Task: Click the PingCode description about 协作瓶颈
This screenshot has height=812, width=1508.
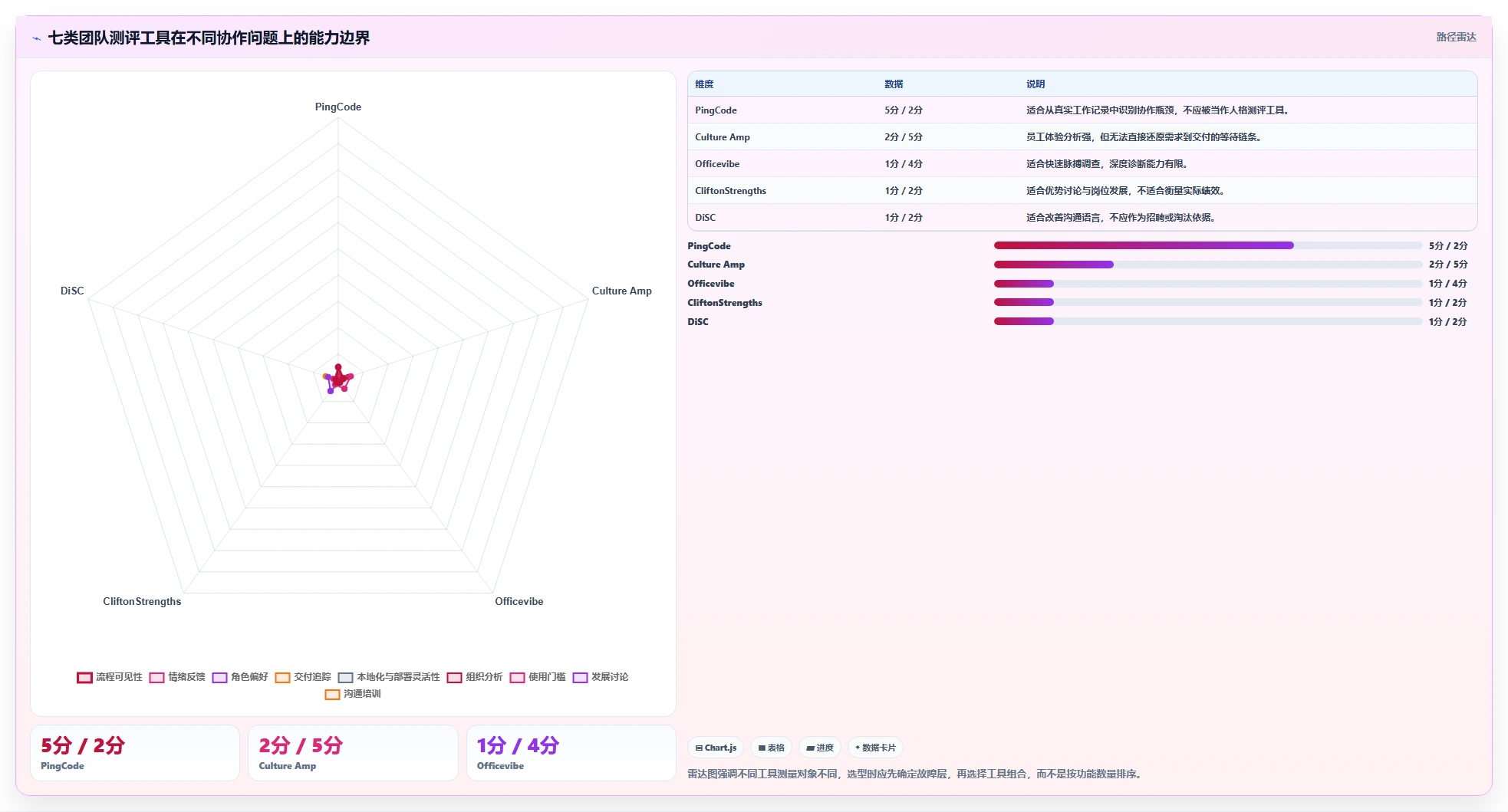Action: pyautogui.click(x=1159, y=110)
